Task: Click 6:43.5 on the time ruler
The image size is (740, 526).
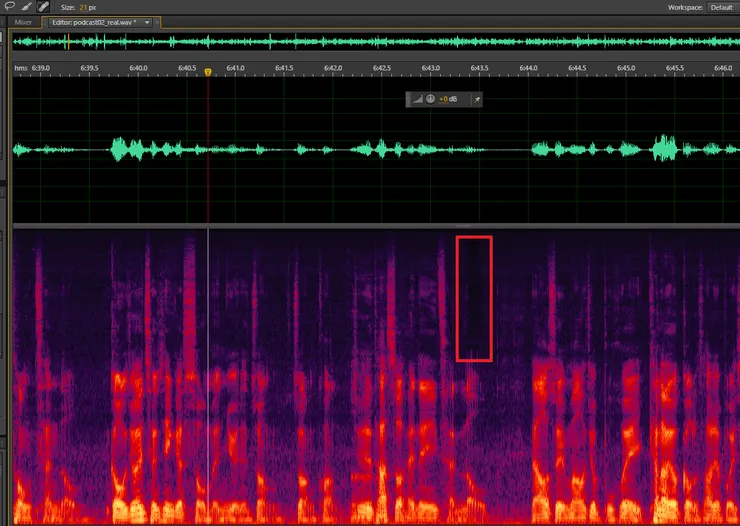Action: pos(479,68)
